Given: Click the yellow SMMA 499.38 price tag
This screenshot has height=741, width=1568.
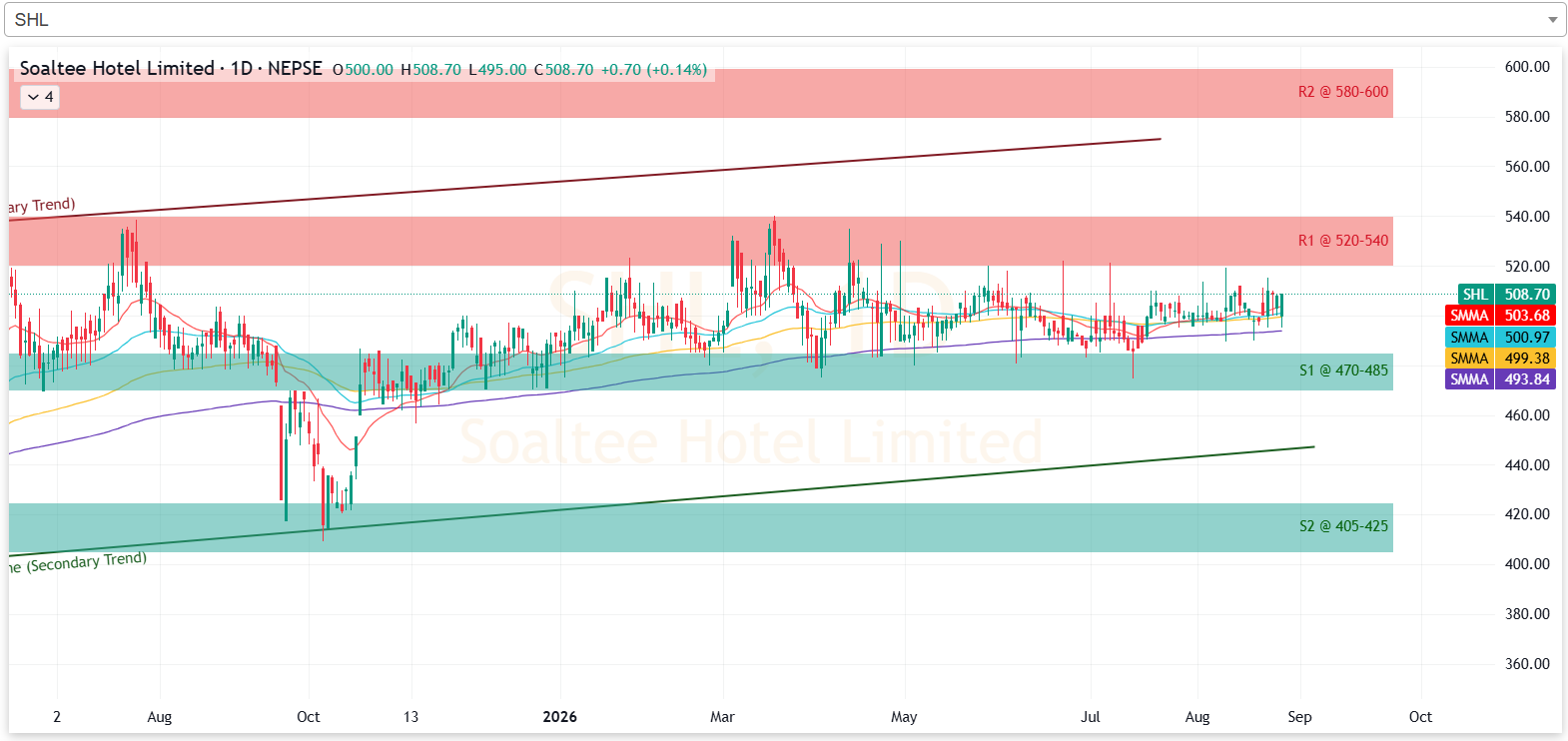Looking at the screenshot, I should (1500, 359).
